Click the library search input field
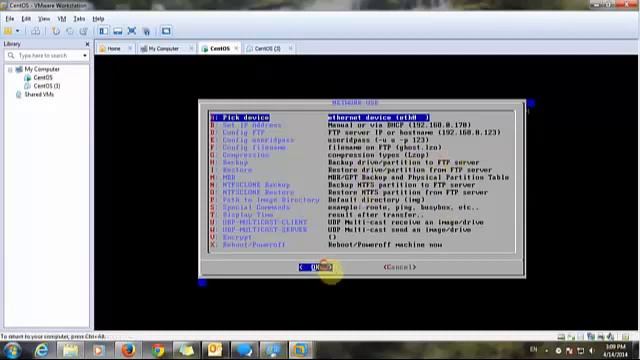The height and width of the screenshot is (360, 640). (45, 55)
